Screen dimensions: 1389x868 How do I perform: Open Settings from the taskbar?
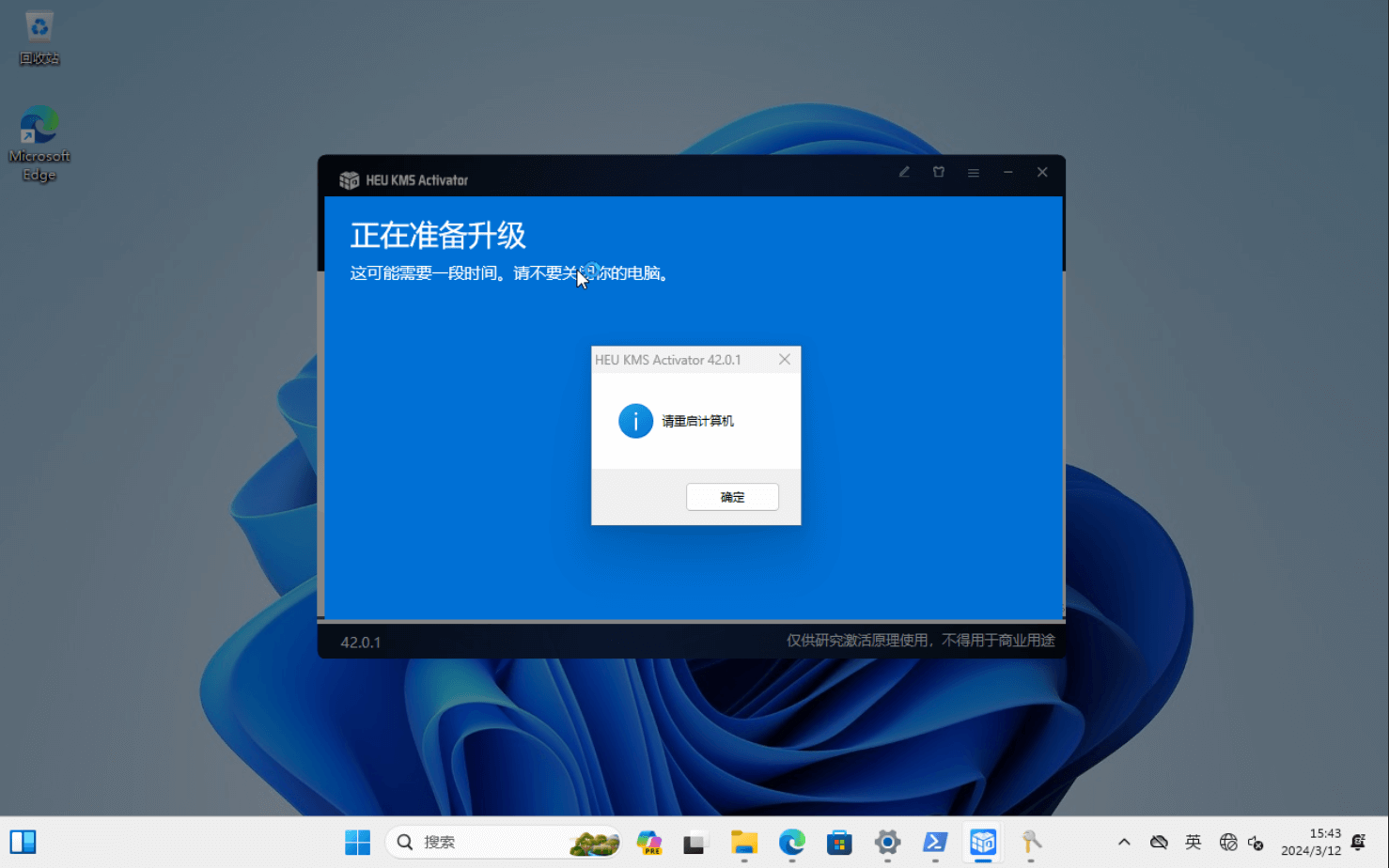tap(886, 843)
